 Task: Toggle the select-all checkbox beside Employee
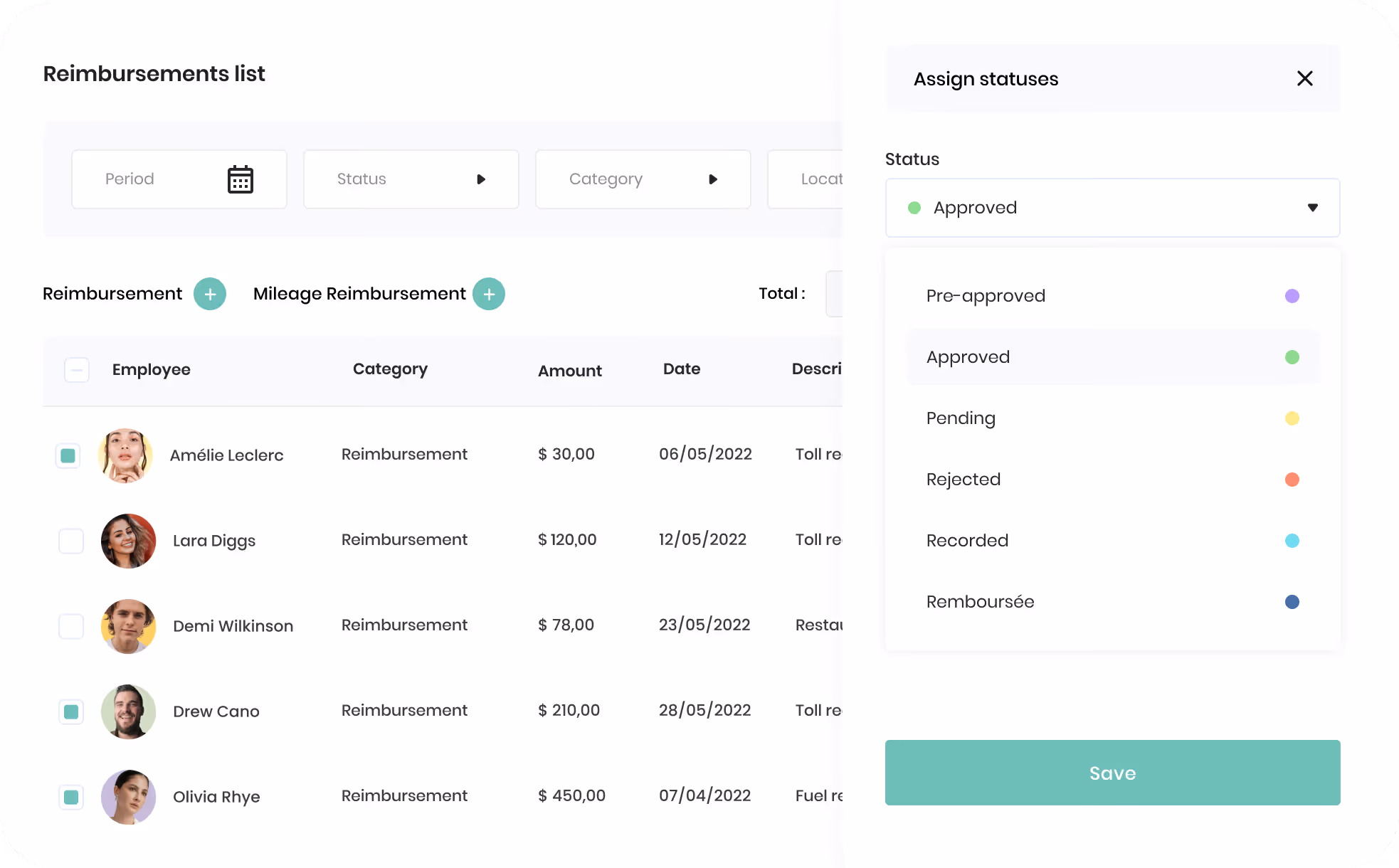pos(77,370)
